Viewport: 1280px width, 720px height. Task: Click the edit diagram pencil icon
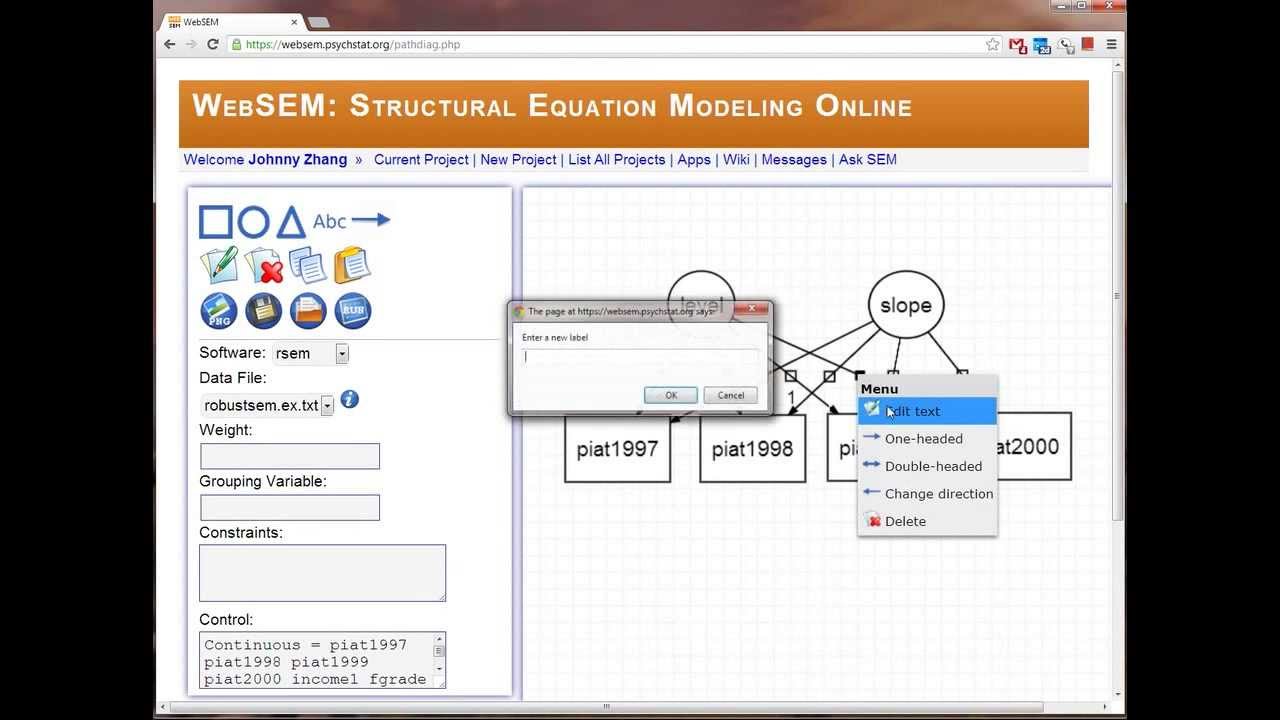tap(219, 265)
